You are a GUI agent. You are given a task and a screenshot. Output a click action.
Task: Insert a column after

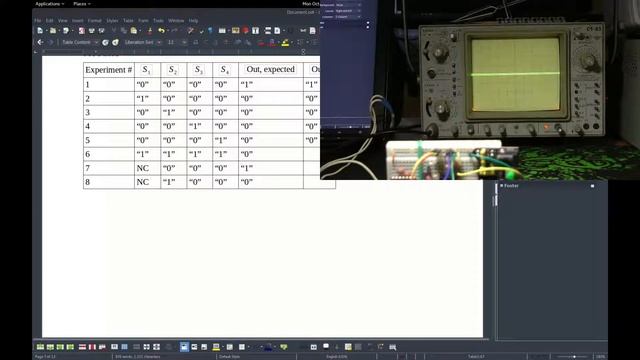coord(70,347)
